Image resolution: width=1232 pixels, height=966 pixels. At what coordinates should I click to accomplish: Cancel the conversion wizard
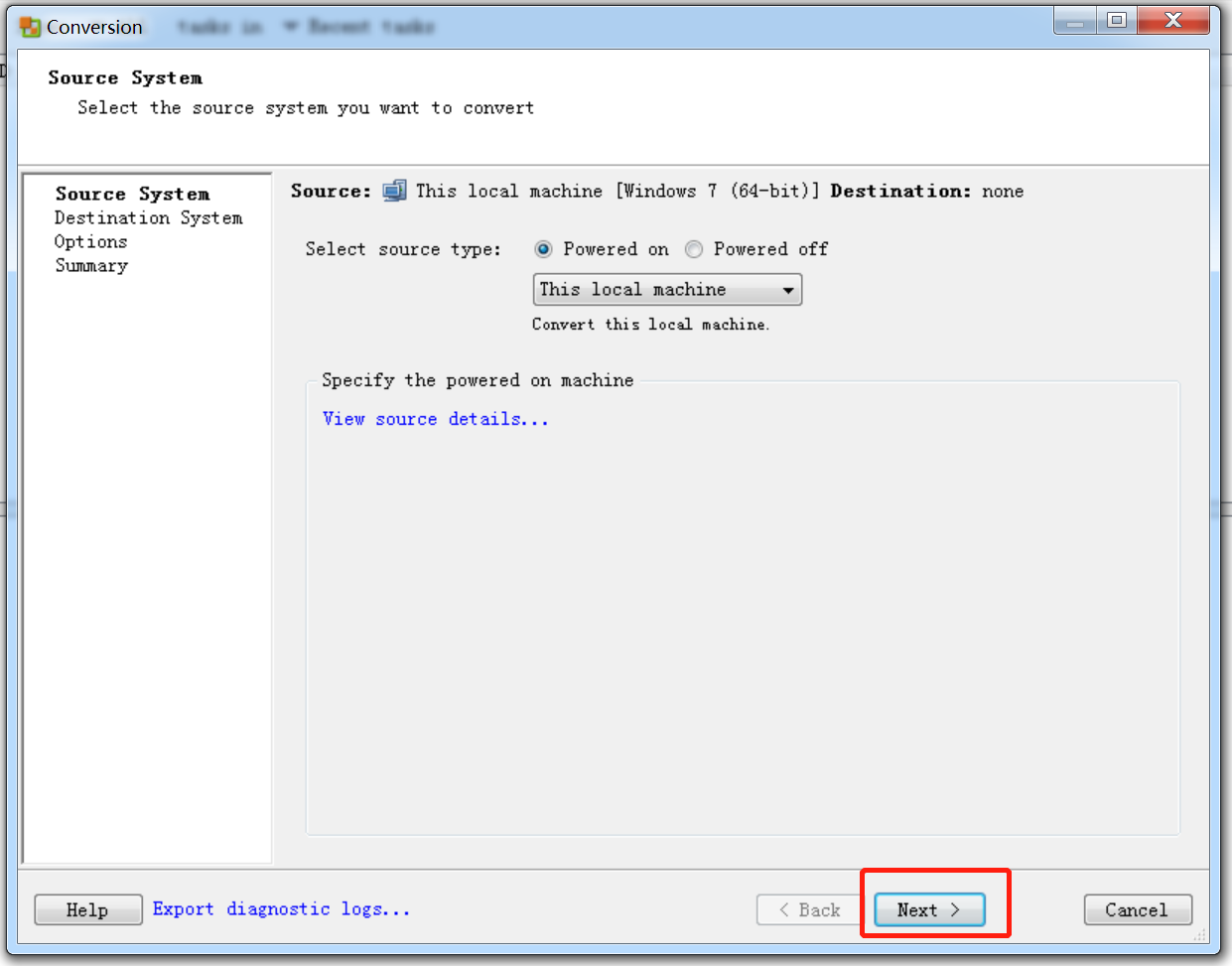click(x=1138, y=909)
